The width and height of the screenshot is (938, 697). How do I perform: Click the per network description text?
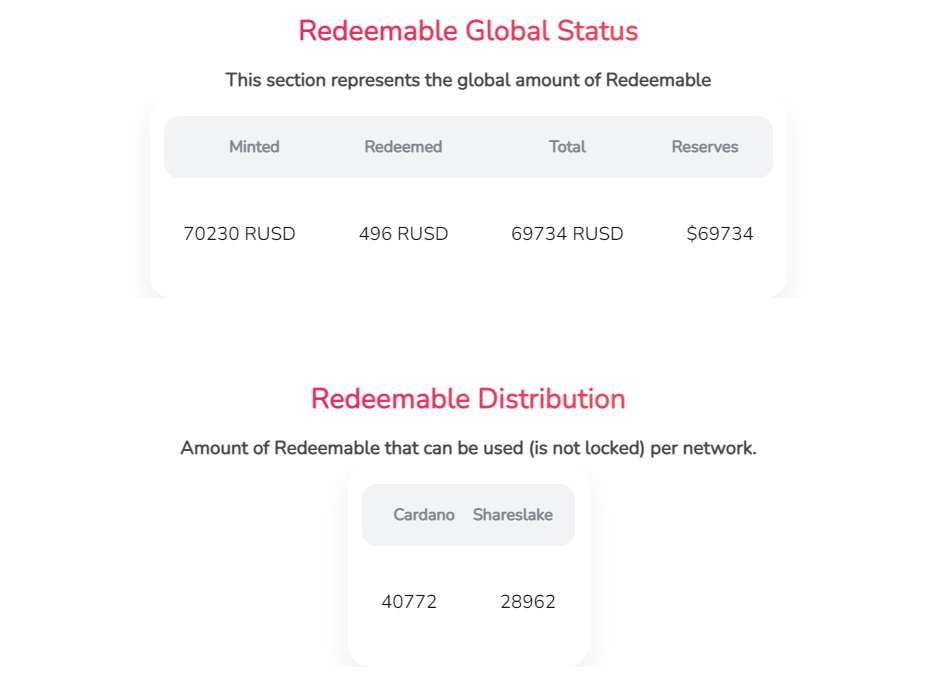coord(468,448)
